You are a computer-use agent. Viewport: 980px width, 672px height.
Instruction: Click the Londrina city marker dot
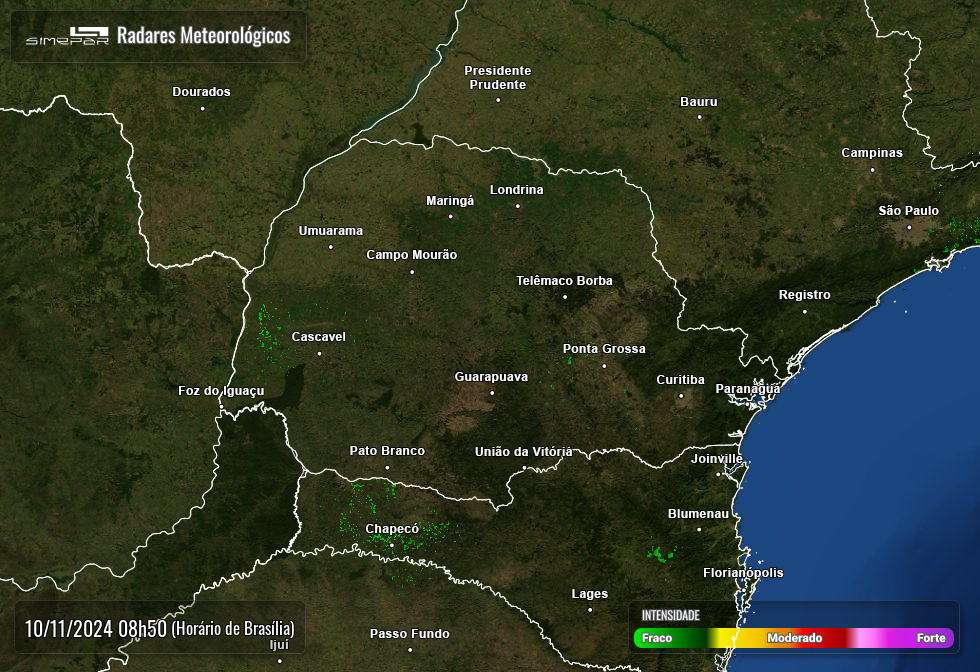coord(517,206)
